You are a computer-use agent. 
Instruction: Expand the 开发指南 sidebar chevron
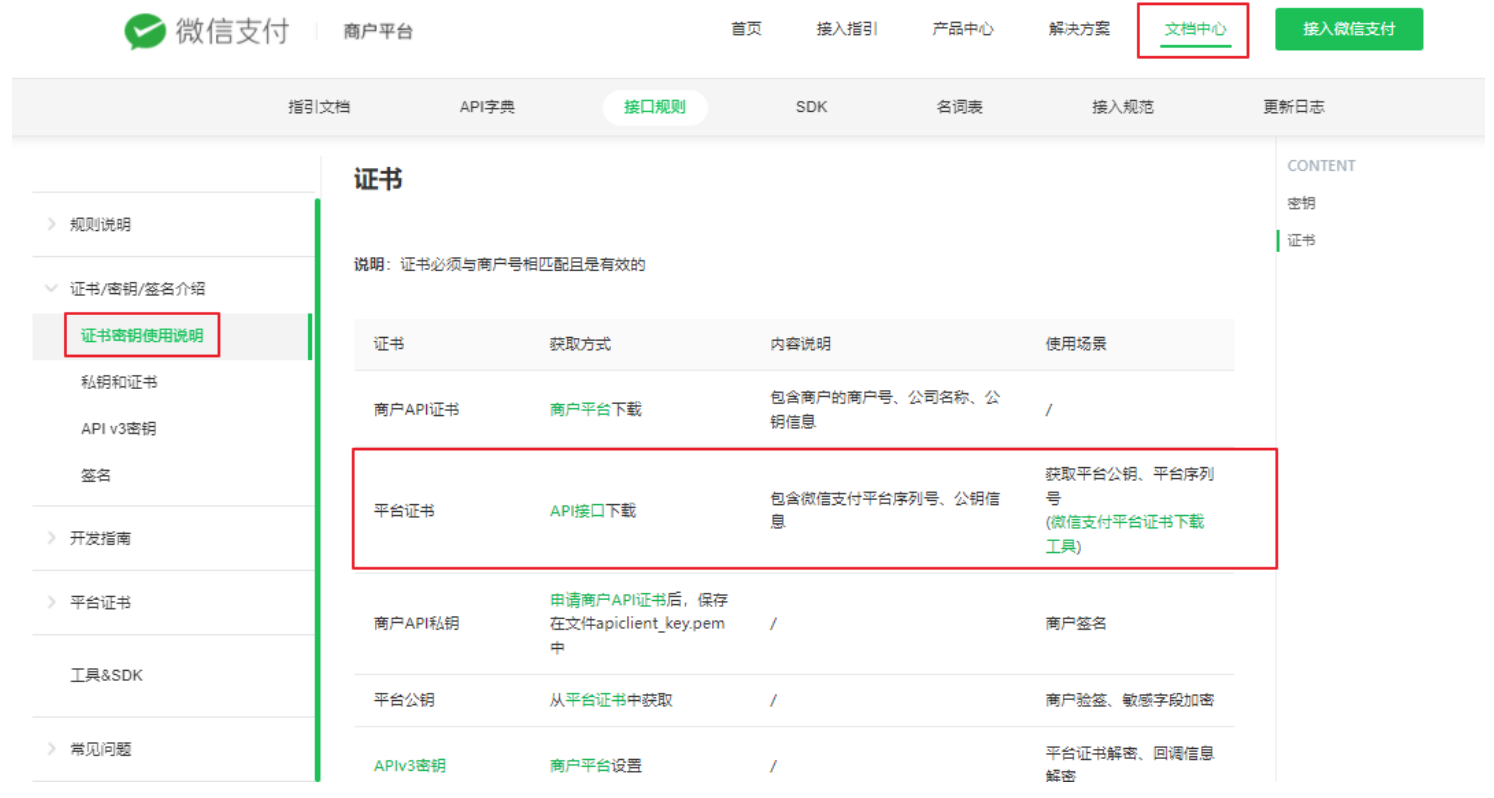click(x=51, y=538)
